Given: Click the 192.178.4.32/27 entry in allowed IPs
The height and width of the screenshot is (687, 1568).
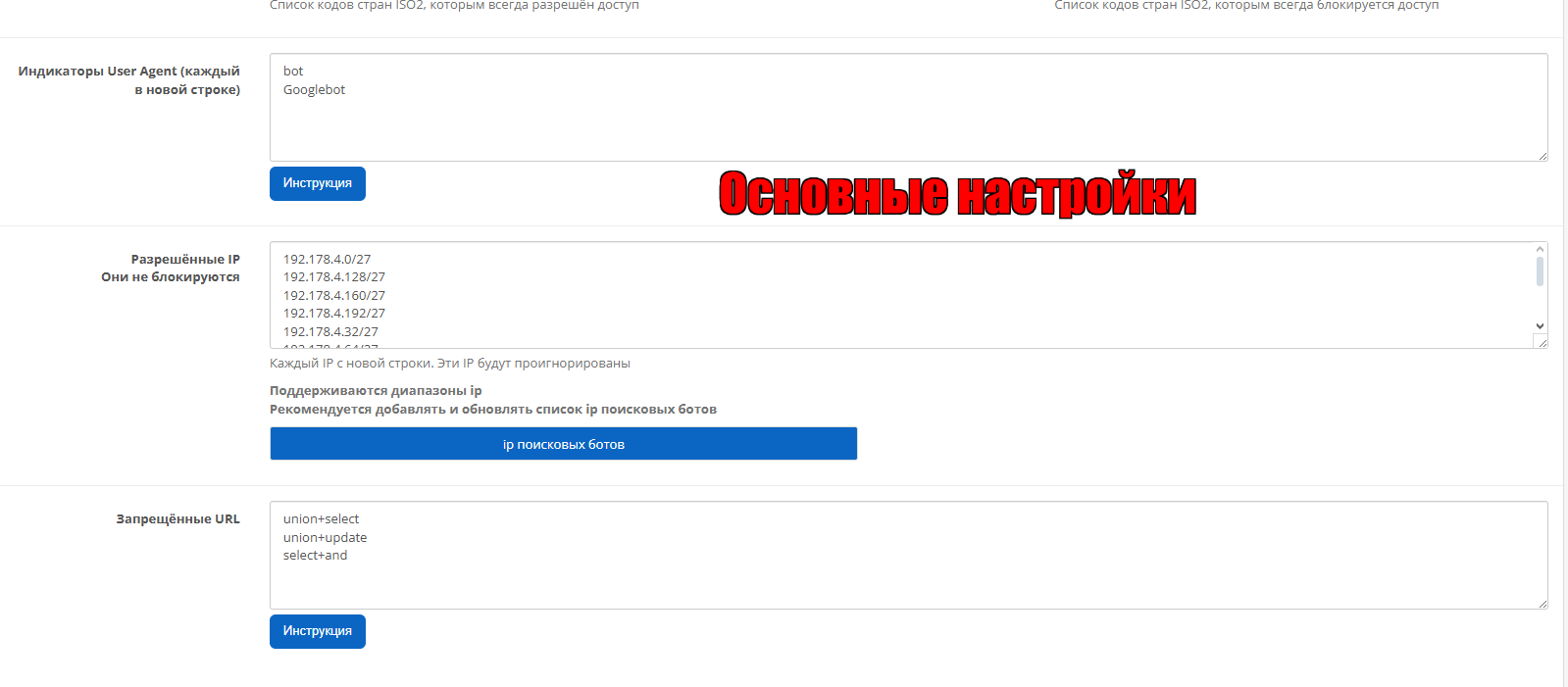Looking at the screenshot, I should 330,332.
